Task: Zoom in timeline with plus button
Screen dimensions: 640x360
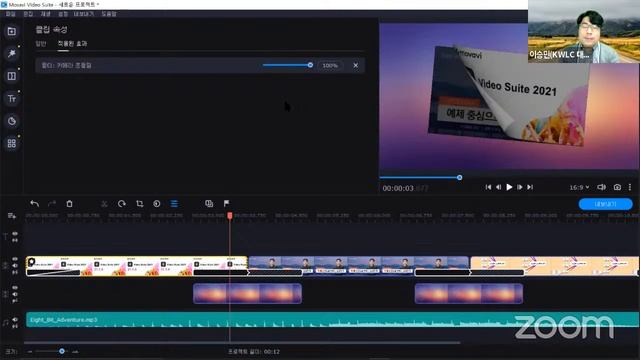Action: 75,351
